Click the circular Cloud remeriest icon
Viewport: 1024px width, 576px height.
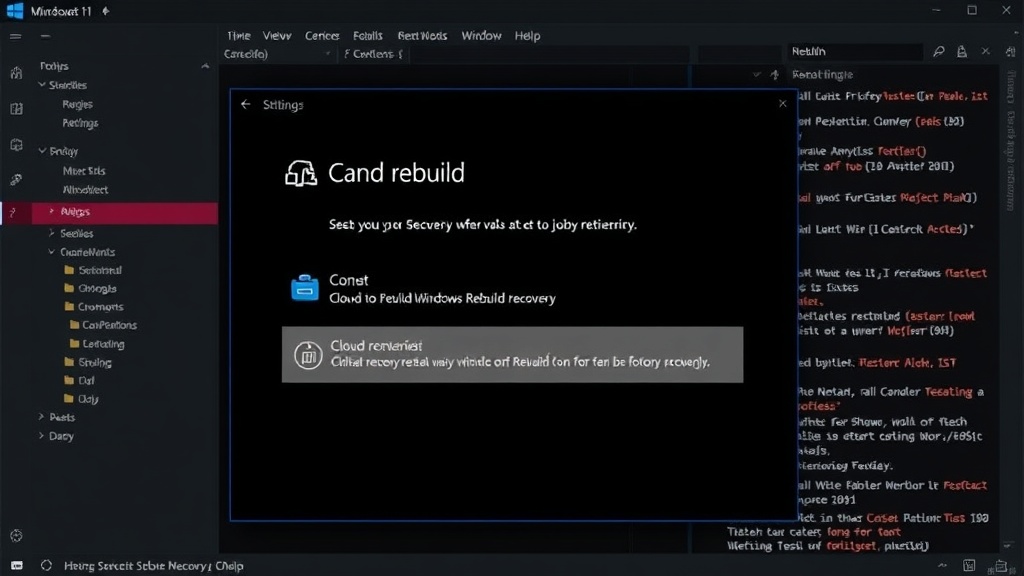point(308,355)
